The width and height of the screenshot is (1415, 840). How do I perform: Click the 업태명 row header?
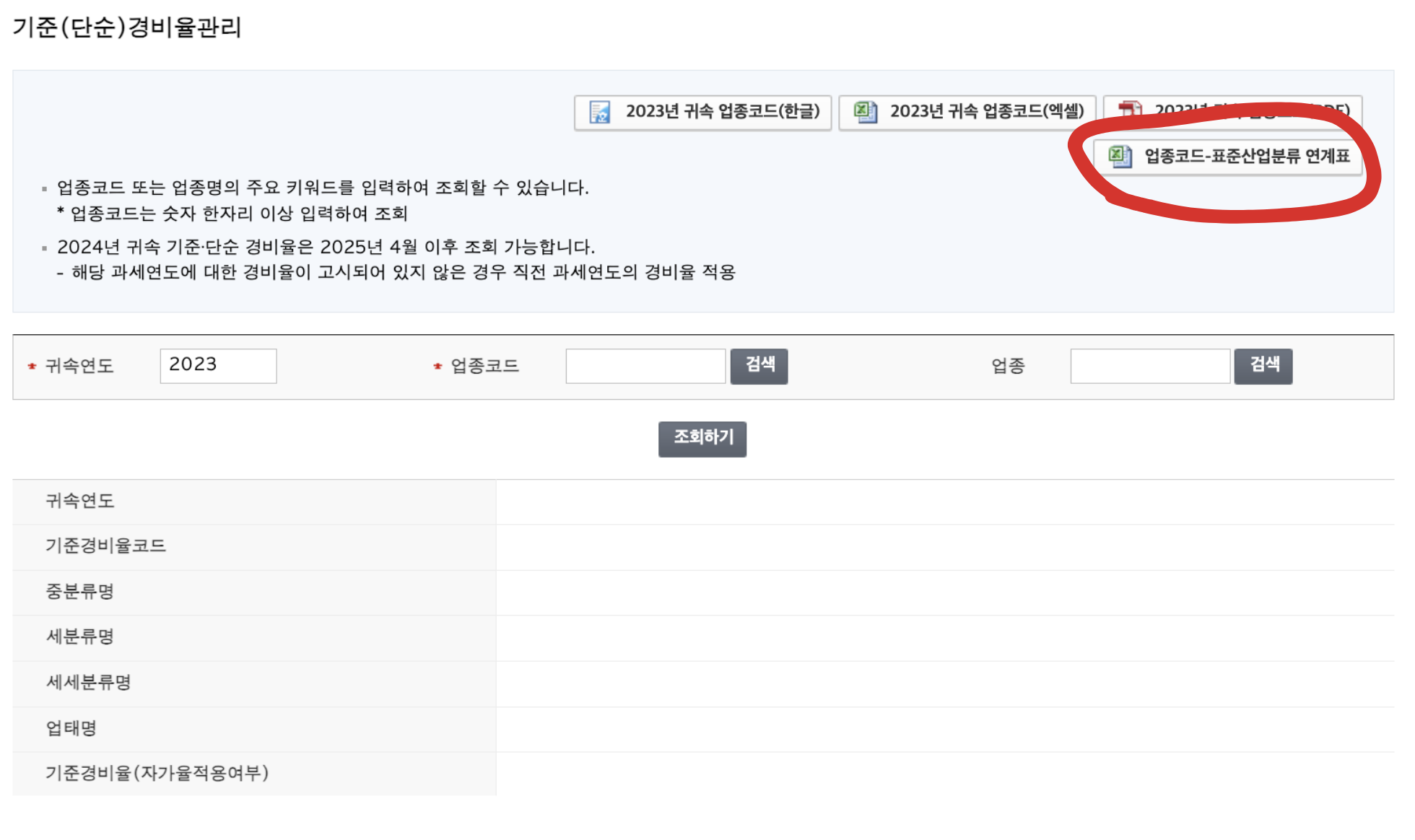click(71, 727)
